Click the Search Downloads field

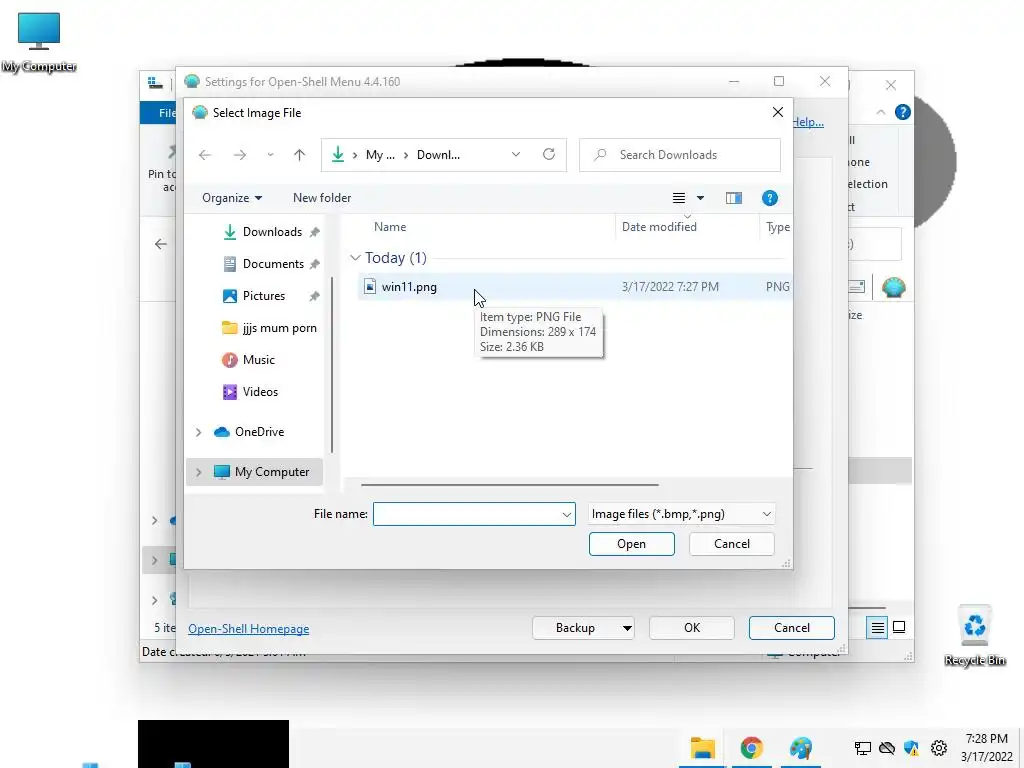pyautogui.click(x=680, y=155)
